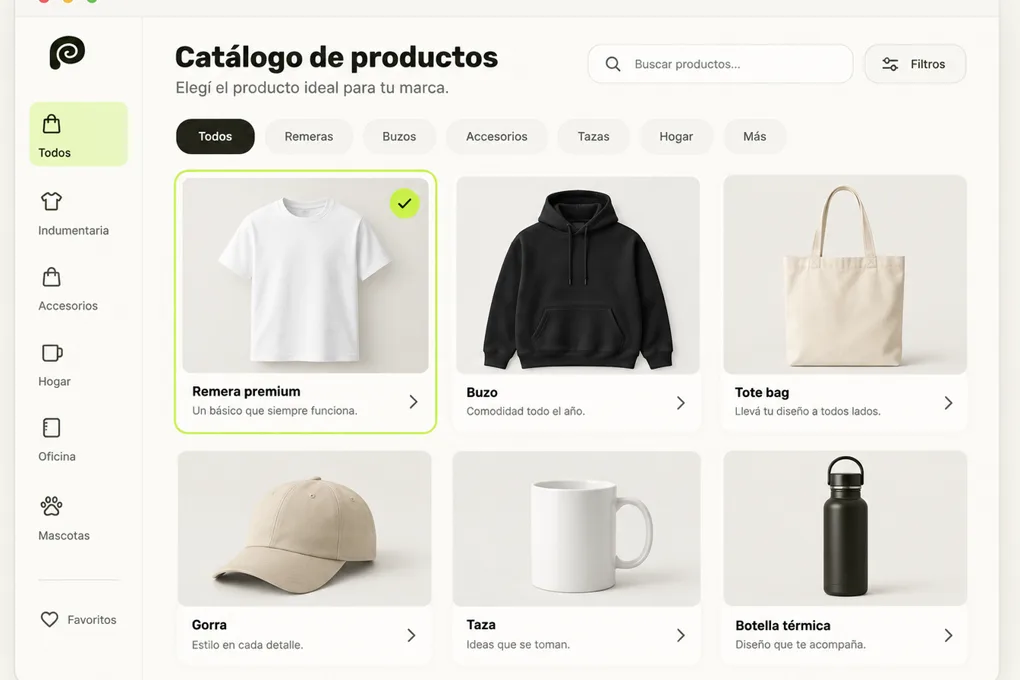
Task: Select the white t-shirt product image
Action: coord(305,275)
